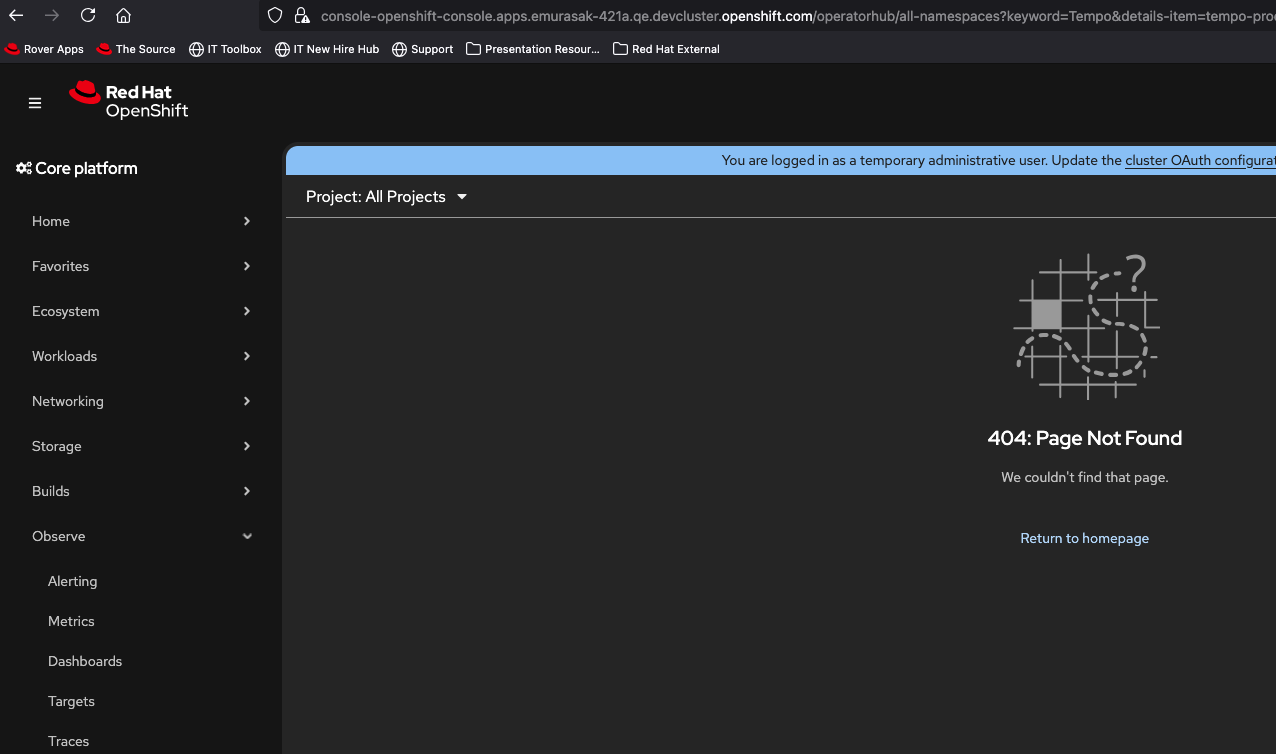Expand the Home navigation section
1276x754 pixels.
(141, 221)
